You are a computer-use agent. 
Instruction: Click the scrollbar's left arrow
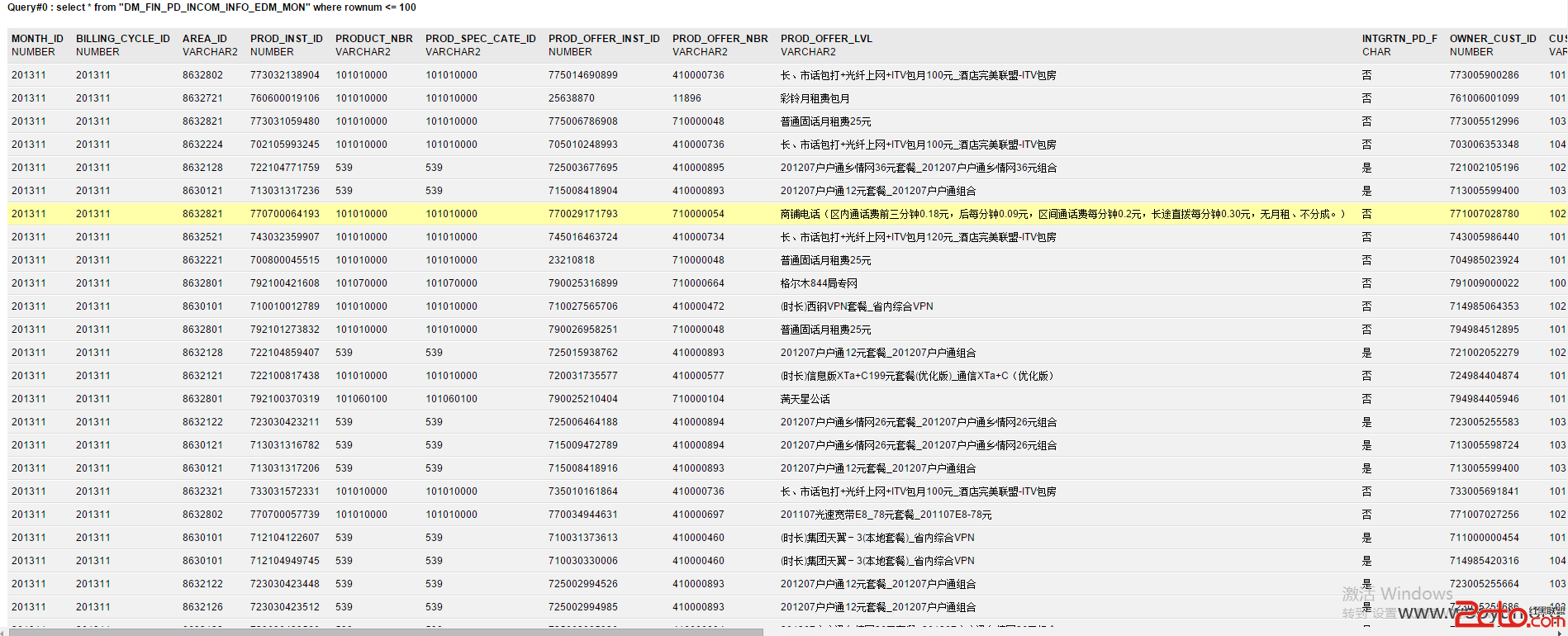[x=3, y=632]
